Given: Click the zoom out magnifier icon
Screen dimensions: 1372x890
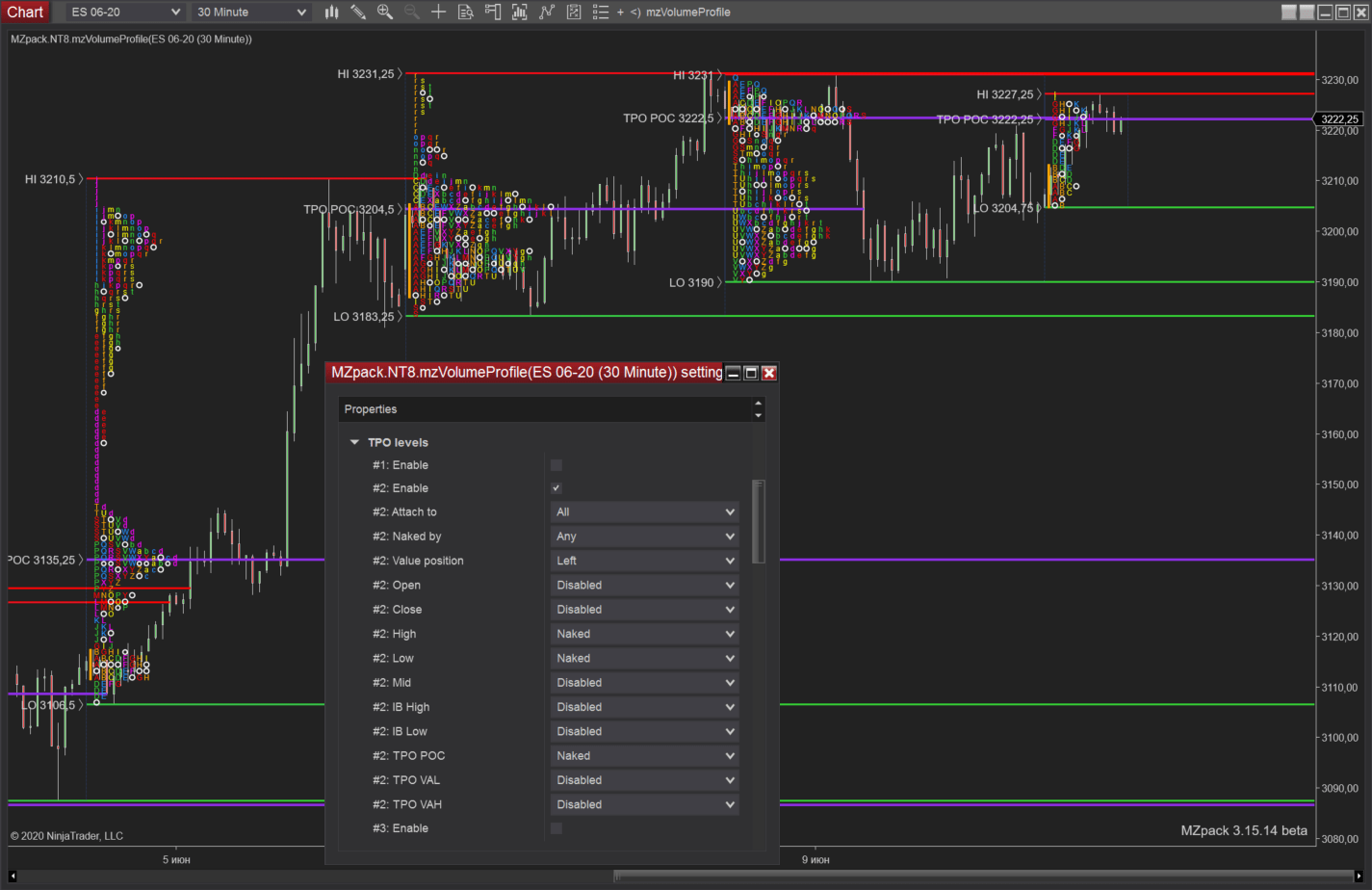Looking at the screenshot, I should [x=412, y=12].
